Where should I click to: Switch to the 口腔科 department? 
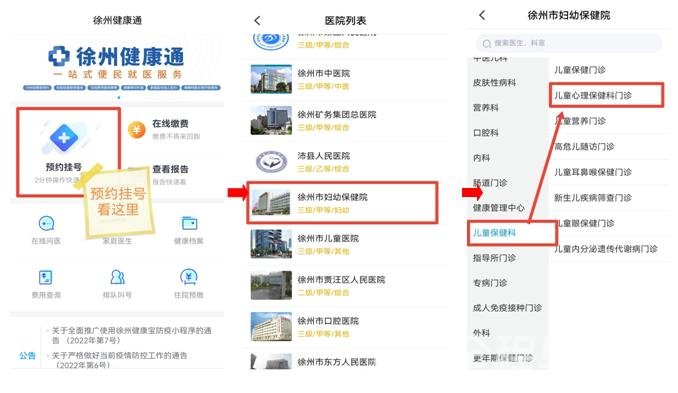coord(486,133)
